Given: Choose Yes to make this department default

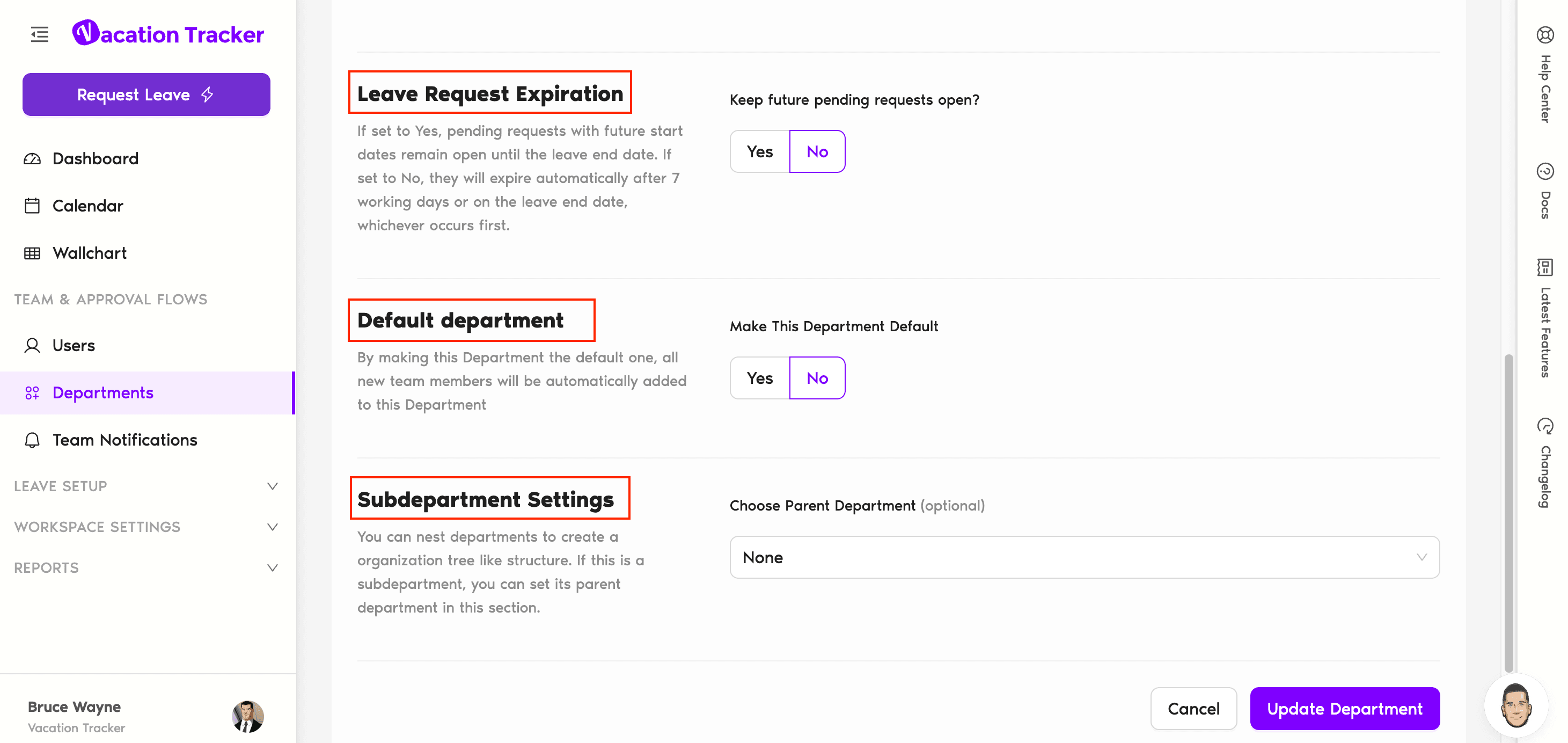Looking at the screenshot, I should 760,378.
